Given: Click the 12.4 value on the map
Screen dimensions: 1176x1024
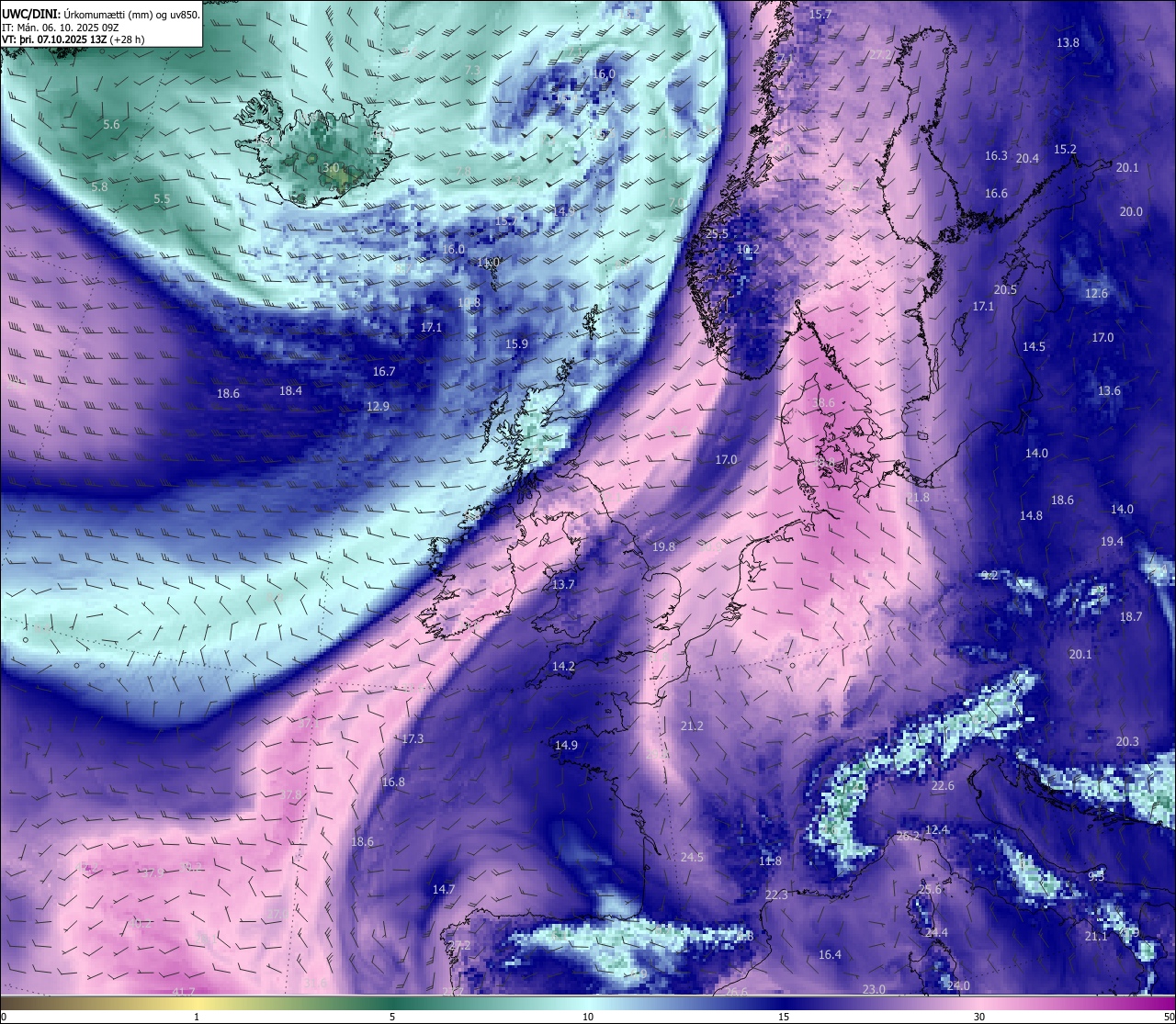Looking at the screenshot, I should (937, 829).
